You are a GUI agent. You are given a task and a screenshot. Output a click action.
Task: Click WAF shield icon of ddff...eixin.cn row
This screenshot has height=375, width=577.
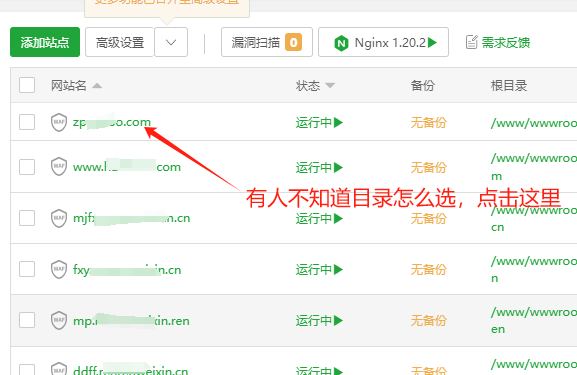point(59,369)
